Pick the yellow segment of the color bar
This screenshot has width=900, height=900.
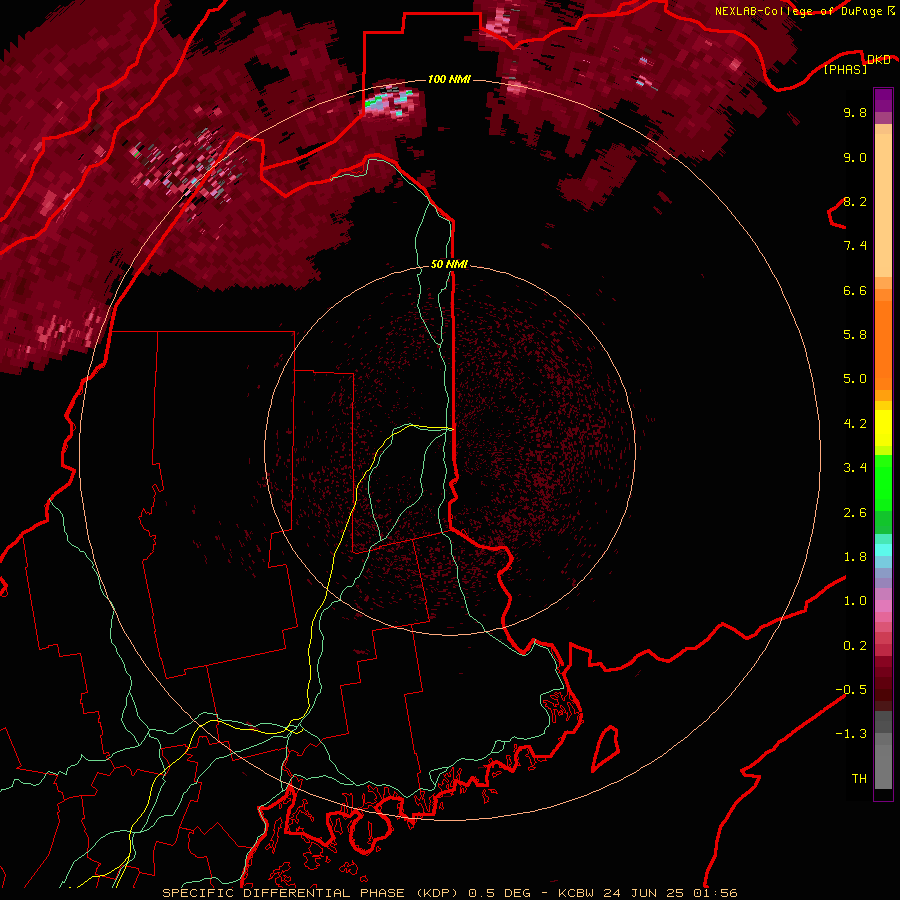pyautogui.click(x=883, y=428)
